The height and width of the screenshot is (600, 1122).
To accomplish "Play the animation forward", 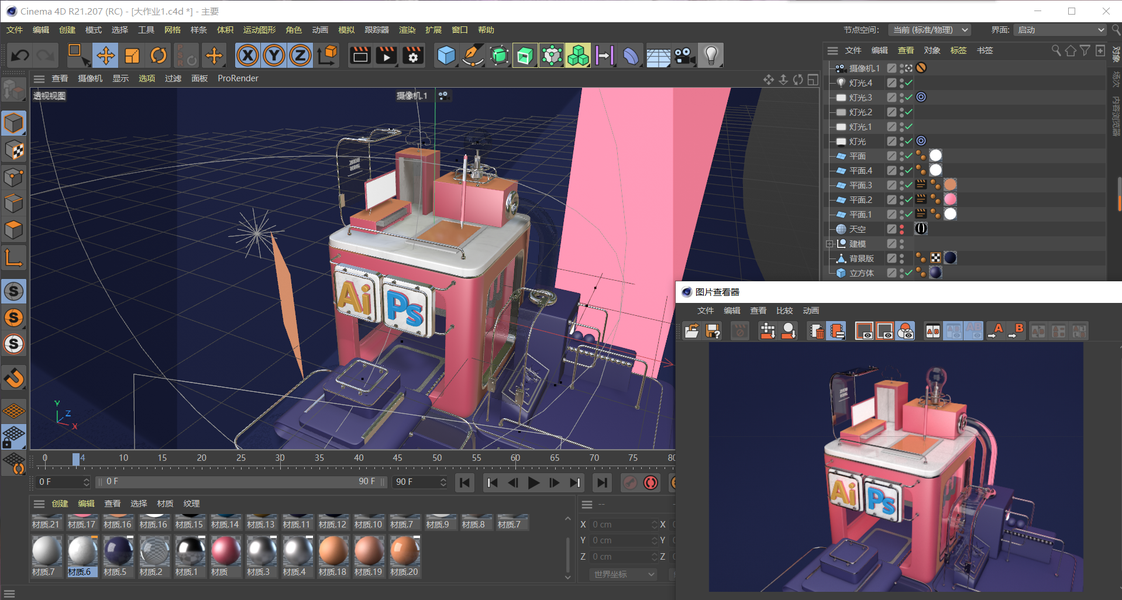I will tap(533, 483).
